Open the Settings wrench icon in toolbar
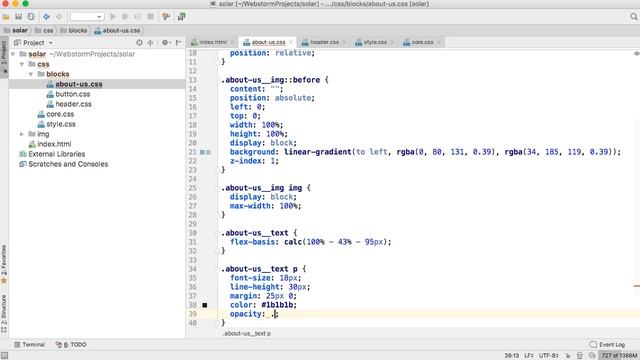This screenshot has width=640, height=360. click(166, 17)
